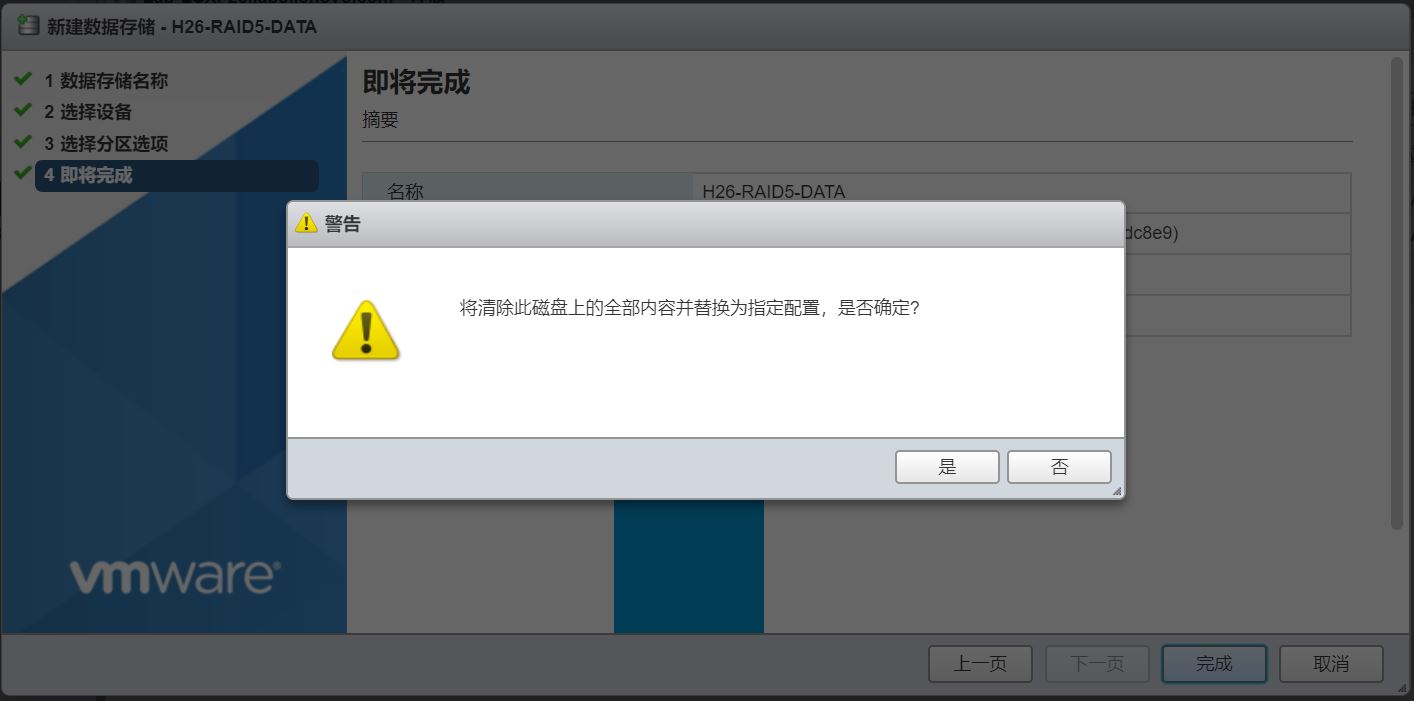Click the vmware logo in sidebar
The image size is (1414, 701).
175,577
